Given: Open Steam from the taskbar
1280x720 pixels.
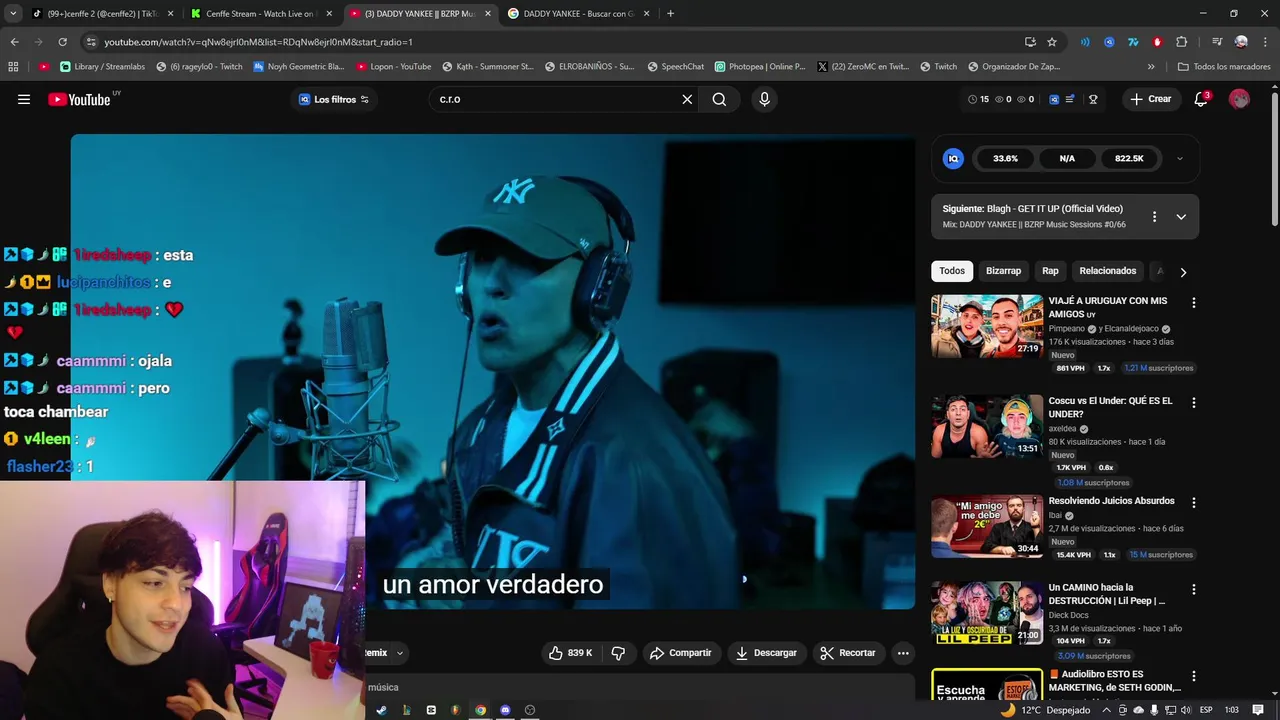Looking at the screenshot, I should pos(381,710).
